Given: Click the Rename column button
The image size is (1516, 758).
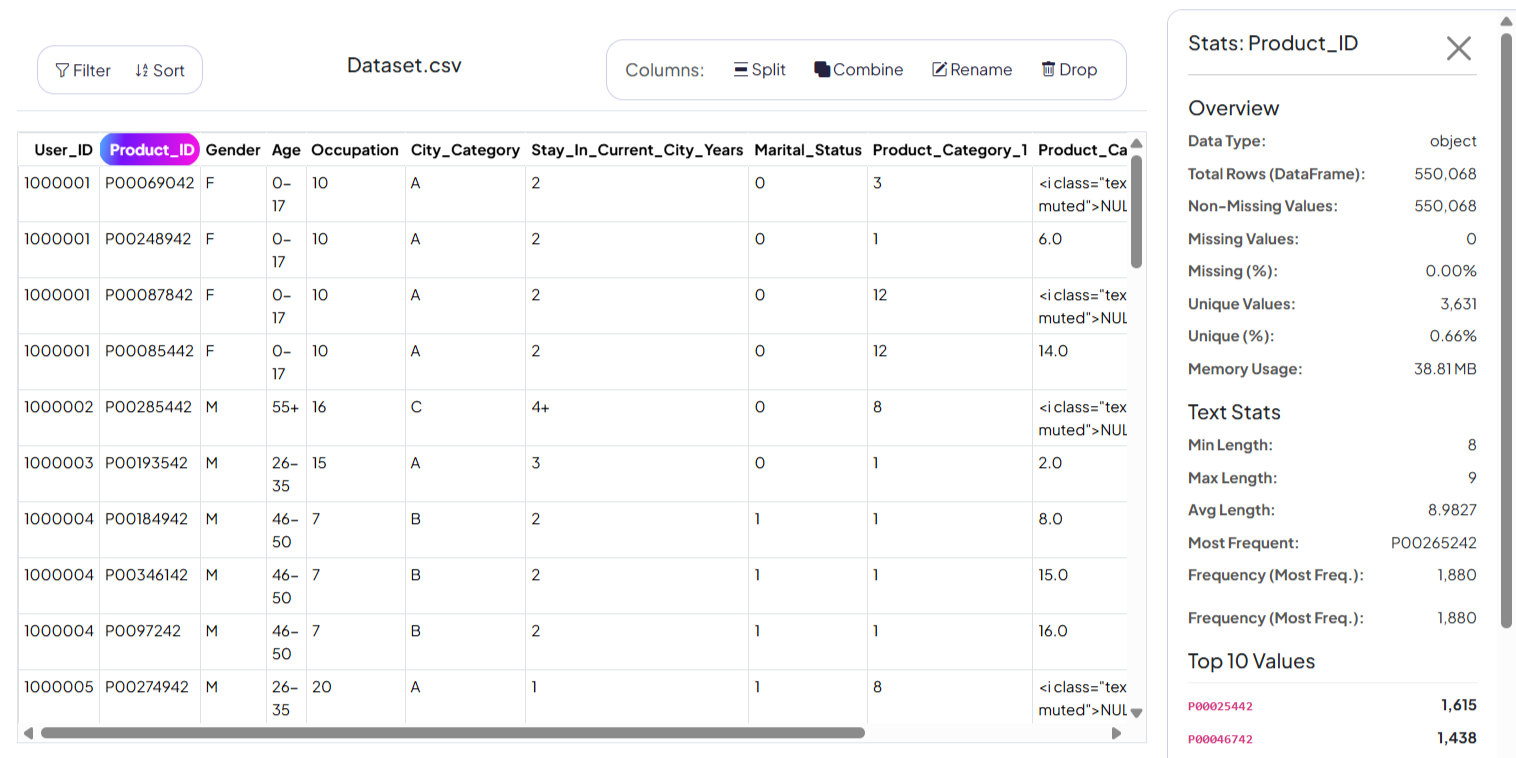Looking at the screenshot, I should tap(972, 70).
